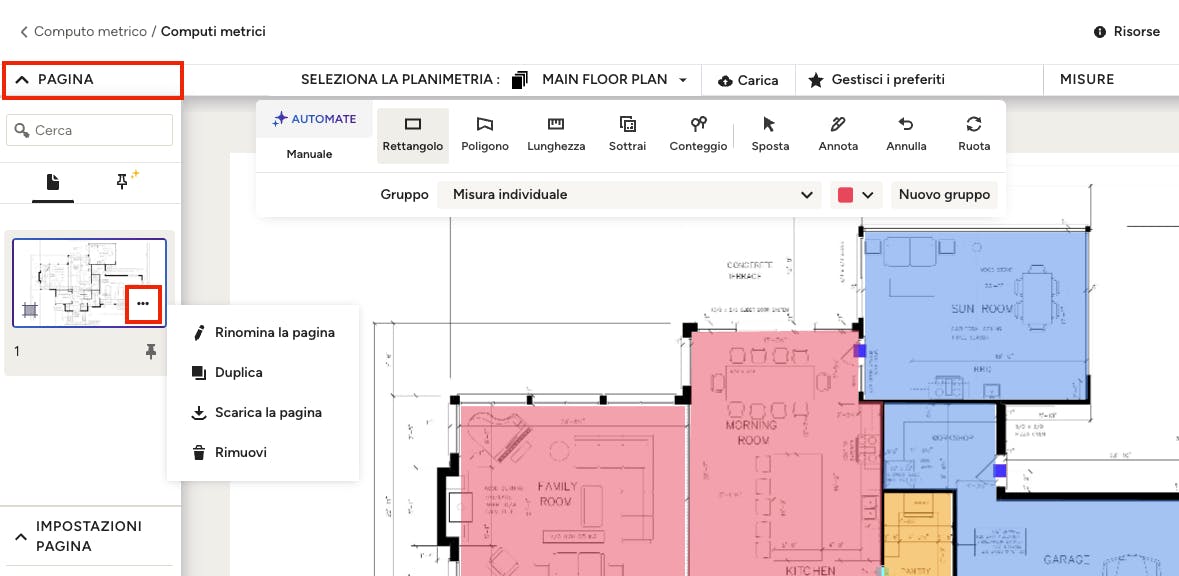Toggle pin on page 1
Screen dimensions: 1179x576
click(x=151, y=351)
